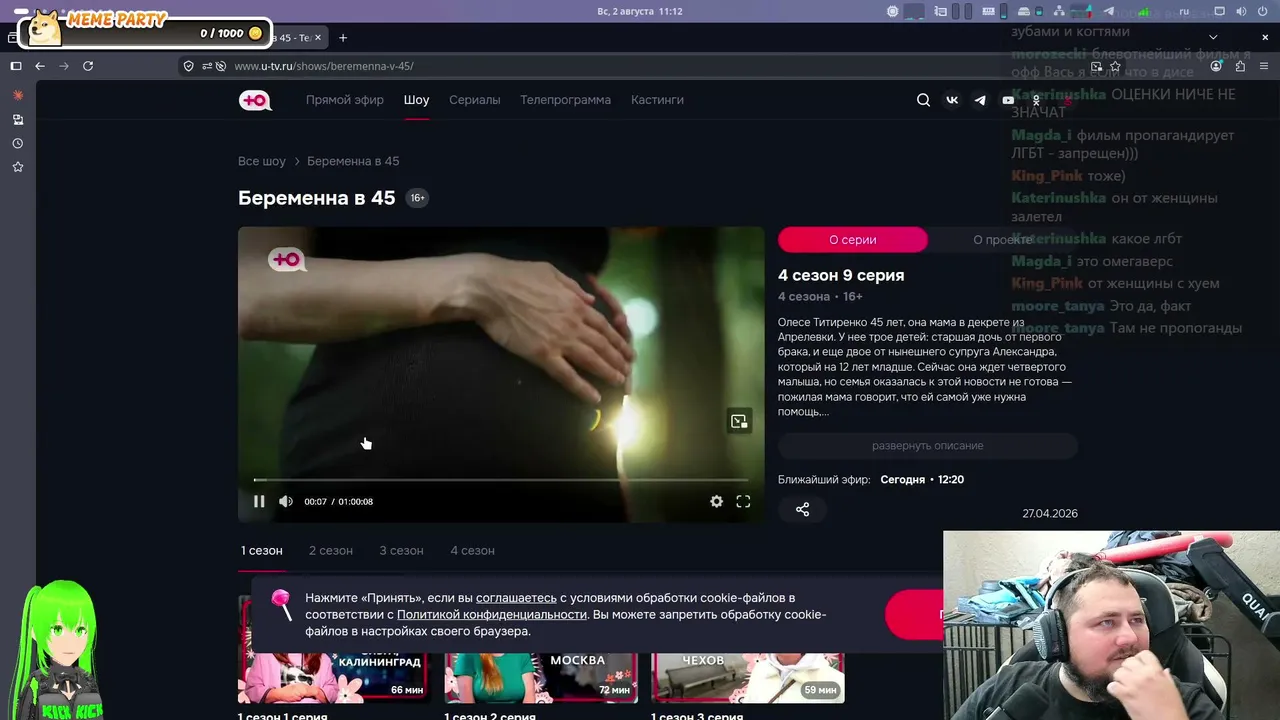Reload the page with the refresh icon

click(88, 66)
